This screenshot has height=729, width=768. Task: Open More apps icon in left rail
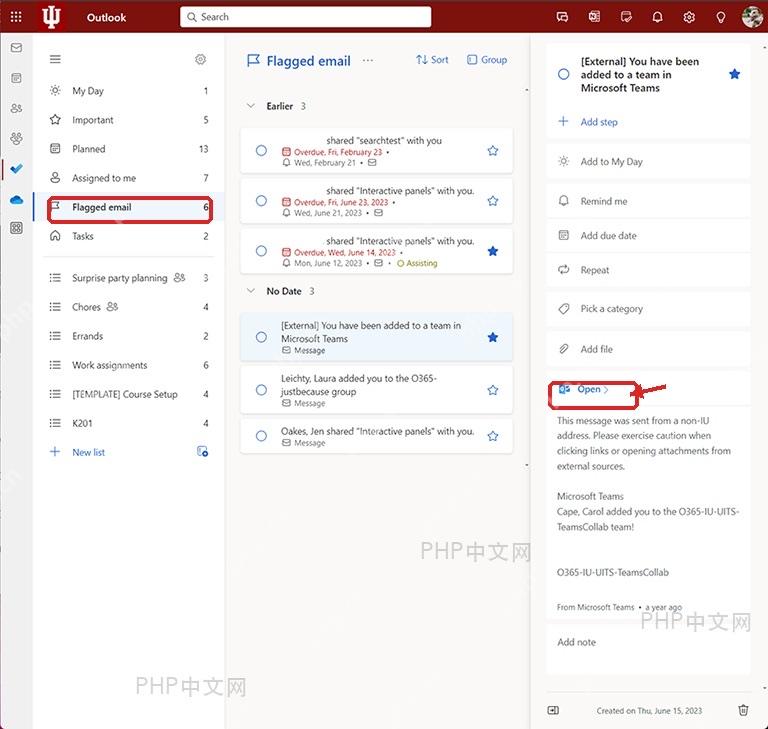[16, 228]
